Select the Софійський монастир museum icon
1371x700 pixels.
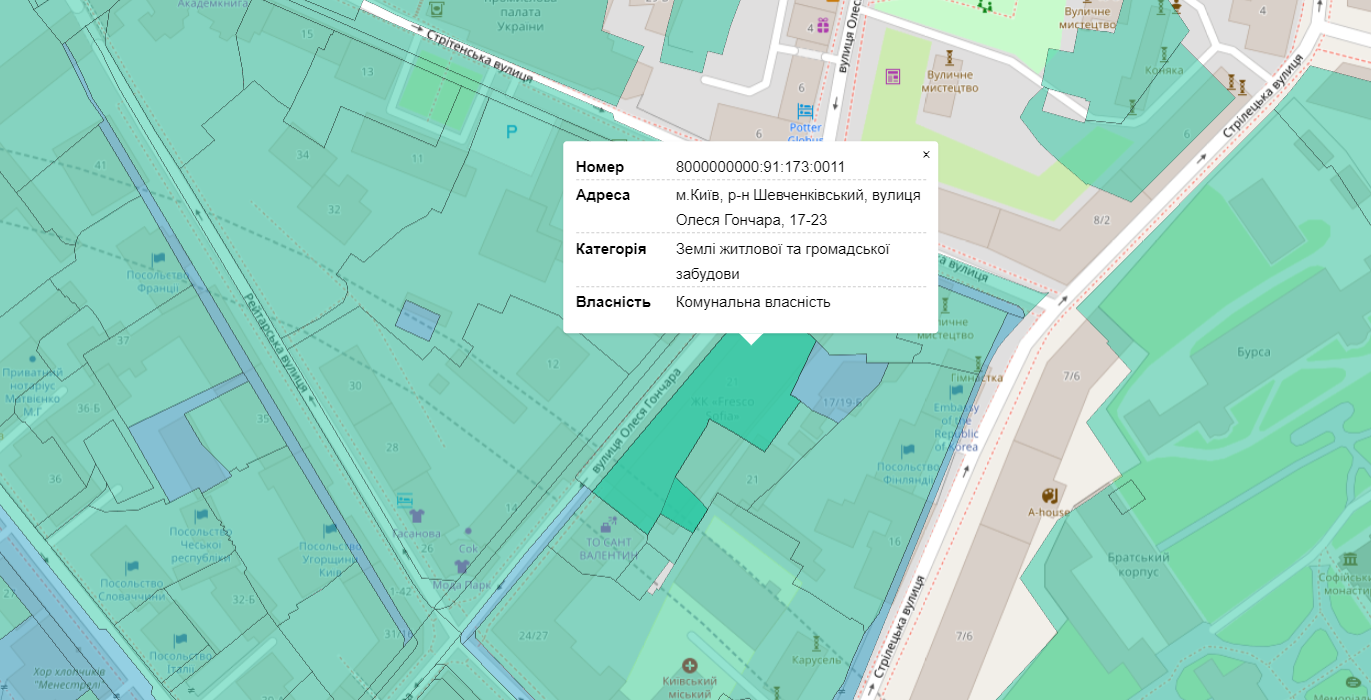click(1350, 559)
